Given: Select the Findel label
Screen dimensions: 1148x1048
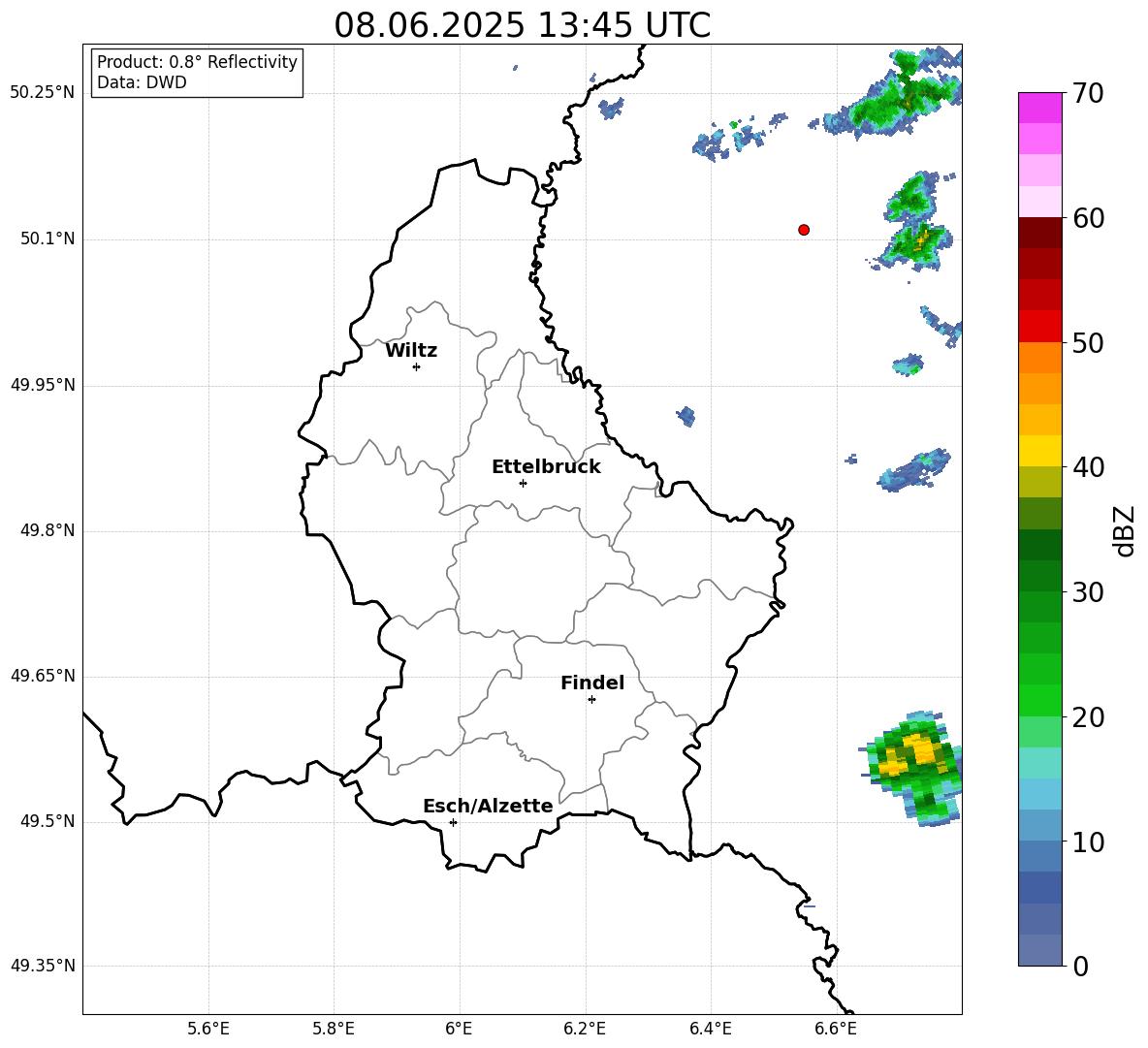Looking at the screenshot, I should coord(592,683).
